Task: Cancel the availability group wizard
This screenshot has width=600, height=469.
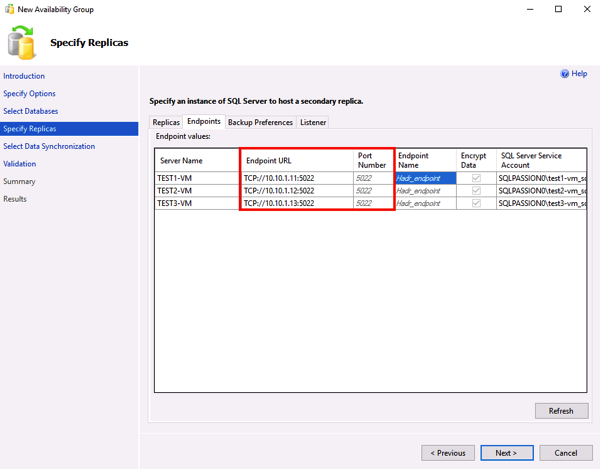Action: 566,453
